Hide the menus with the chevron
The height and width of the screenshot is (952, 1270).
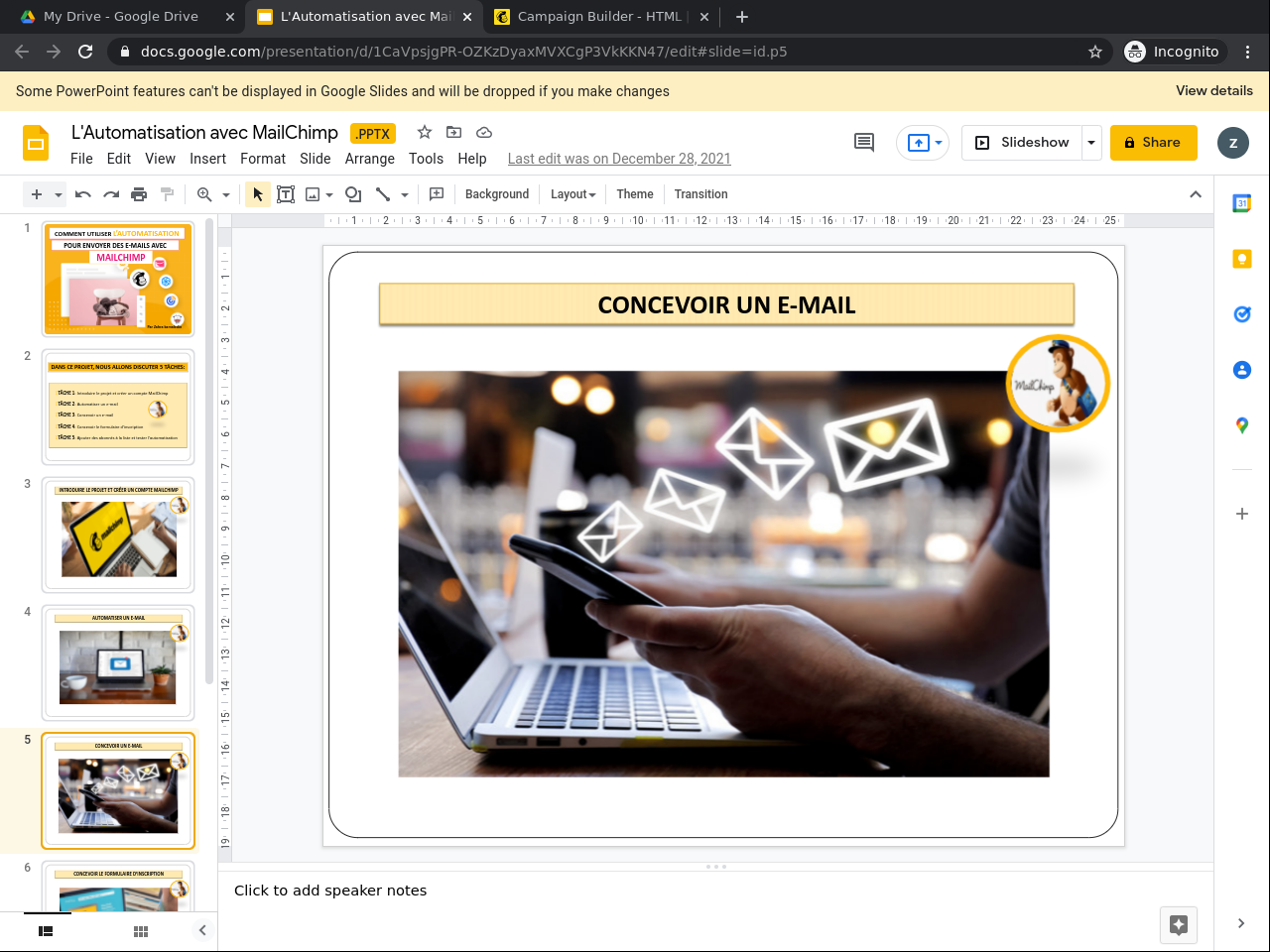tap(1196, 194)
